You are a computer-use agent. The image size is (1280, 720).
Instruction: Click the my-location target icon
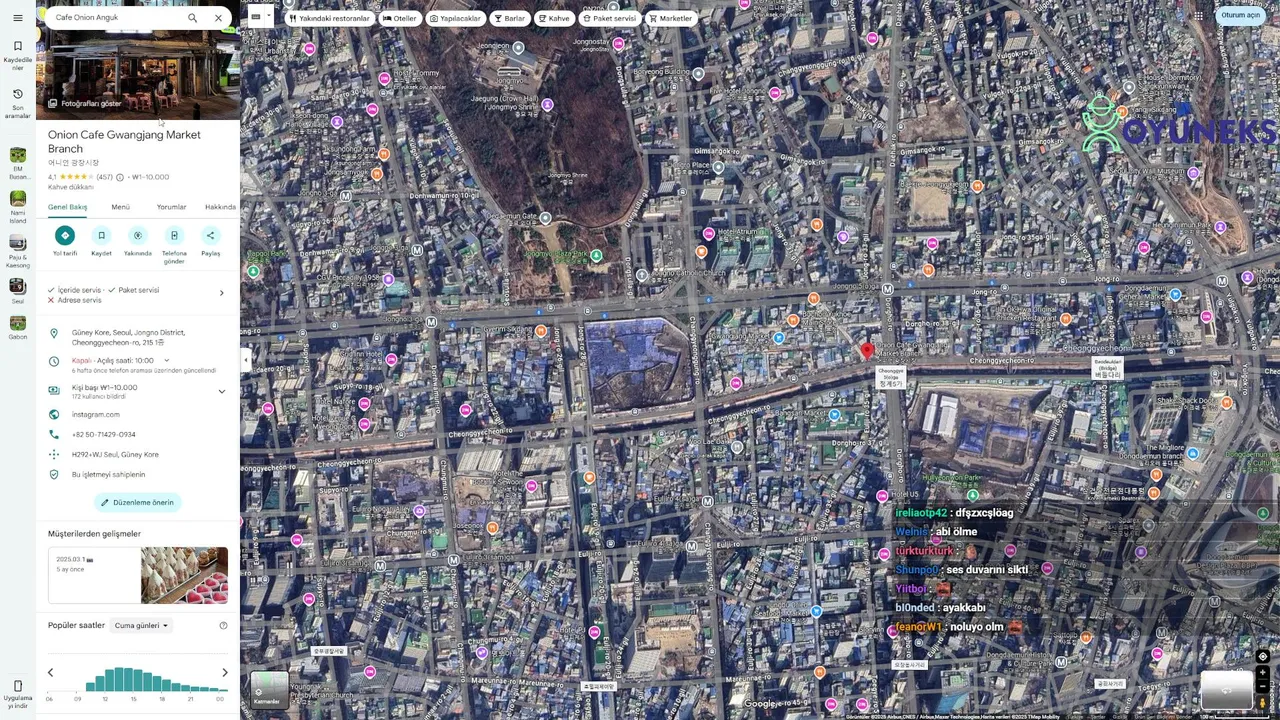pos(1263,656)
